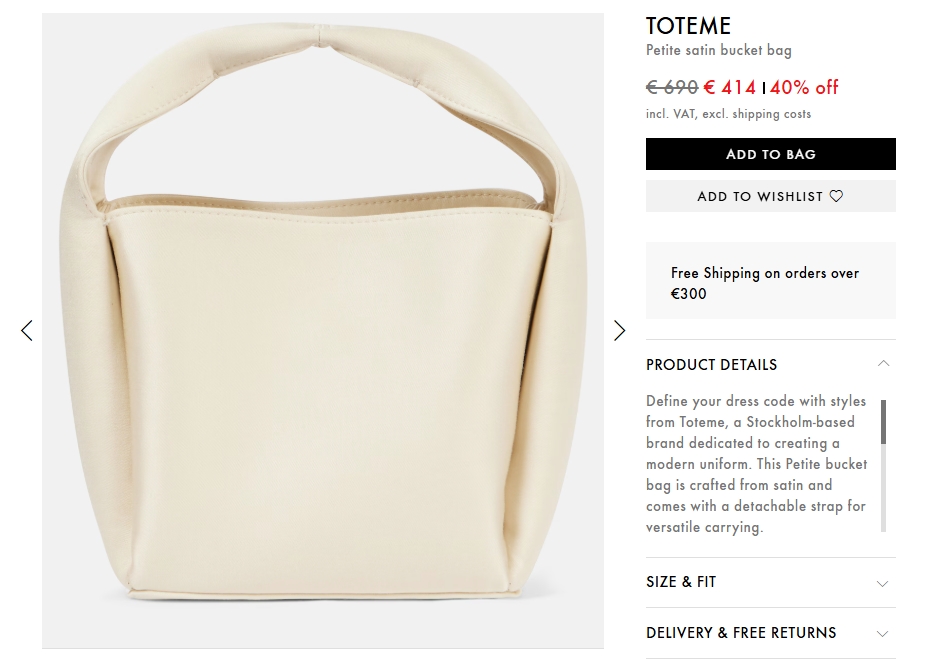Viewport: 930px width, 665px height.
Task: Click the heart icon on the wishlist button
Action: pyautogui.click(x=836, y=196)
